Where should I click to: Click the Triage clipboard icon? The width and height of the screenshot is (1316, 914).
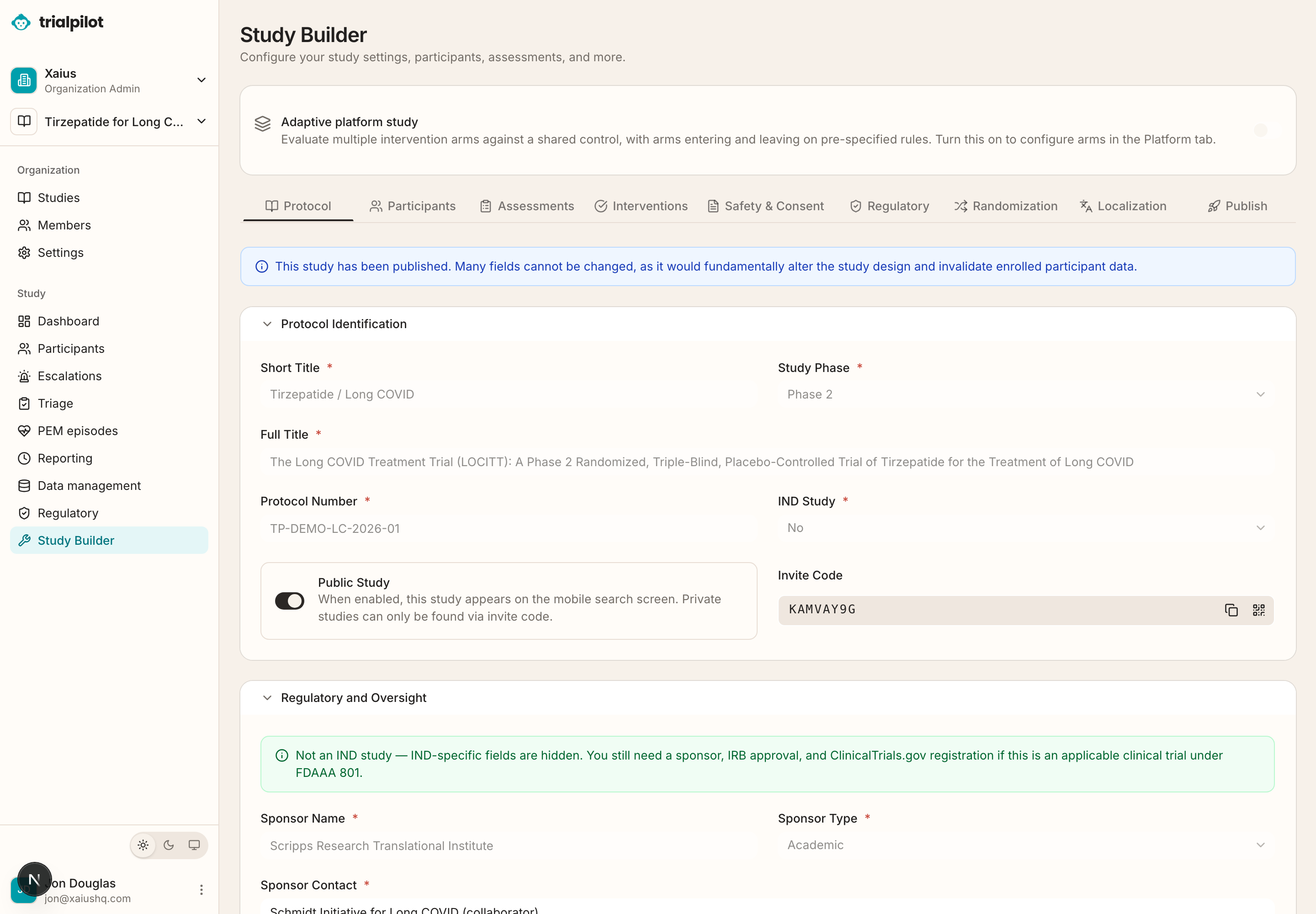pos(24,403)
